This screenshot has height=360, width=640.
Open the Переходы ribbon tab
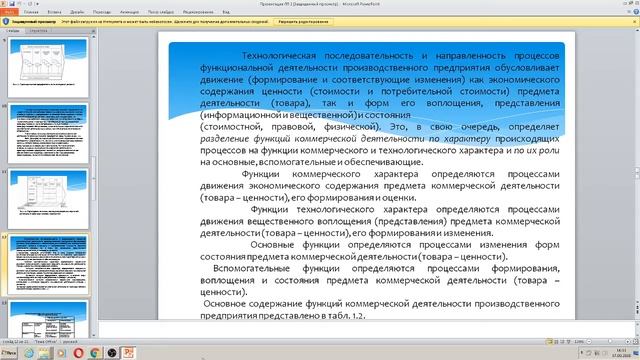pos(102,12)
